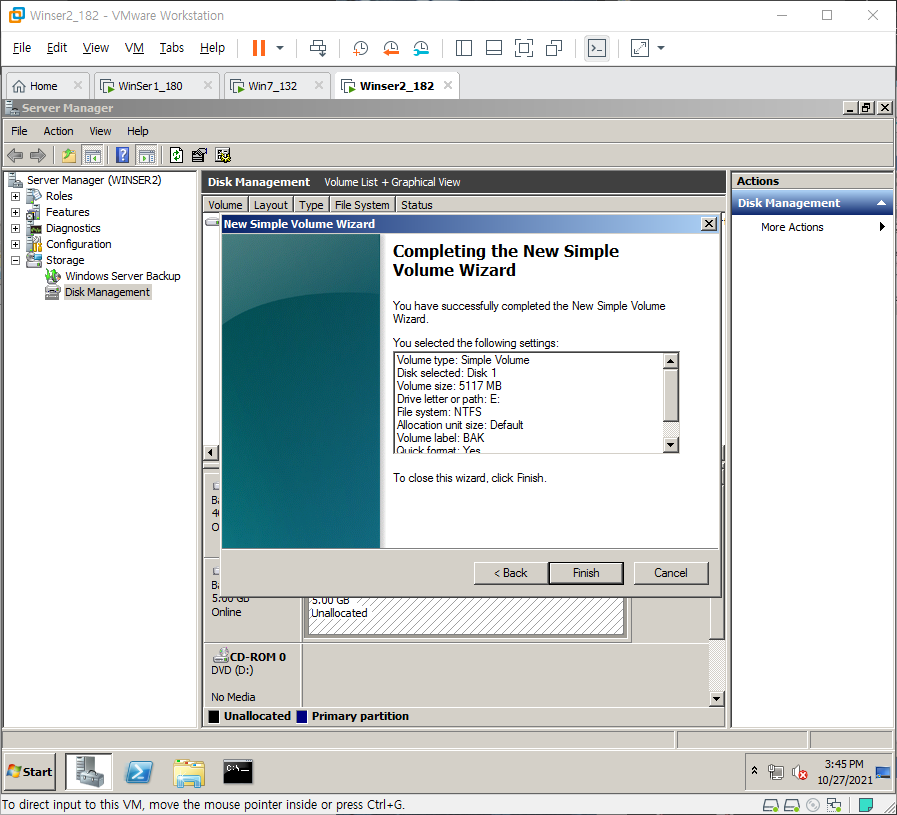Viewport: 897px width, 815px height.
Task: Expand the Roles tree node
Action: click(15, 196)
